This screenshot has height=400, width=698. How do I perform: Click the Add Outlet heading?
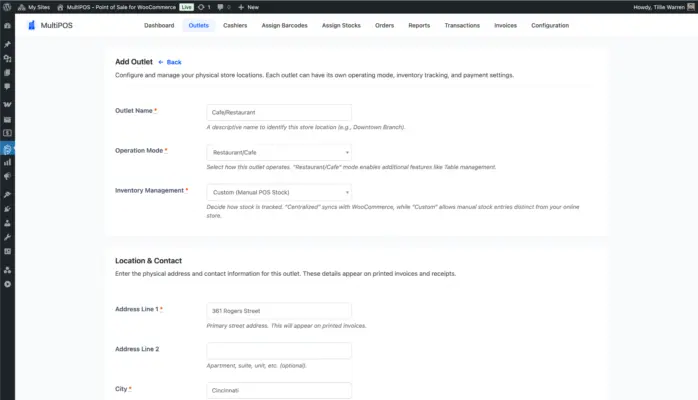(x=134, y=62)
